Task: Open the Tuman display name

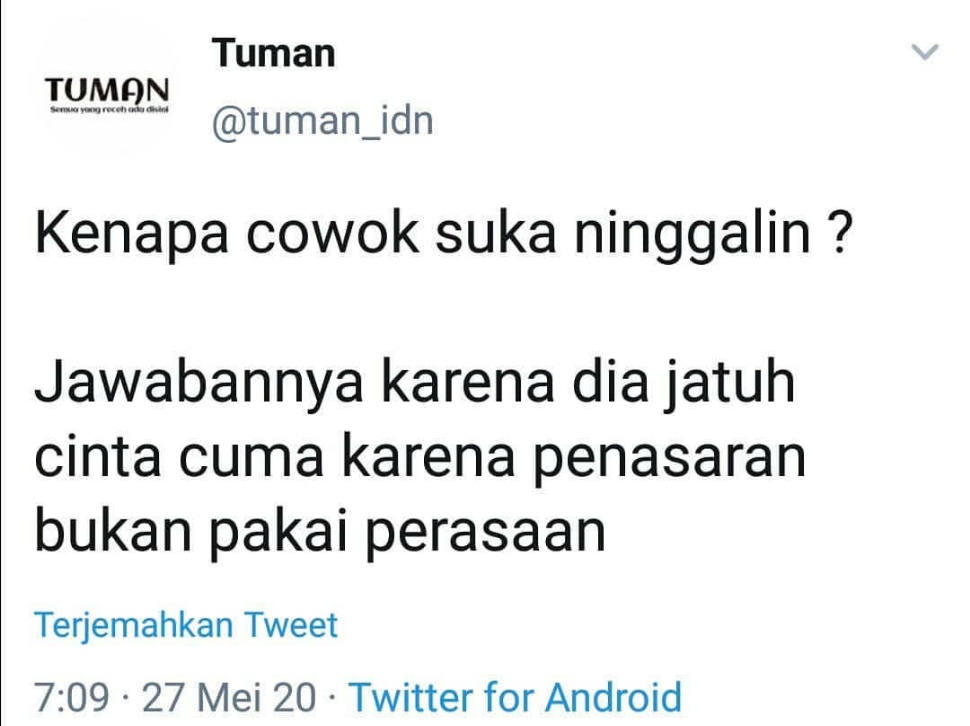Action: pyautogui.click(x=273, y=53)
